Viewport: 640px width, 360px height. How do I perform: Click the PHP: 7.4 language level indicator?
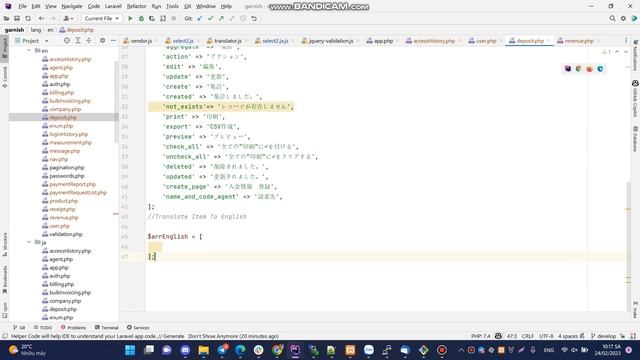coord(480,336)
